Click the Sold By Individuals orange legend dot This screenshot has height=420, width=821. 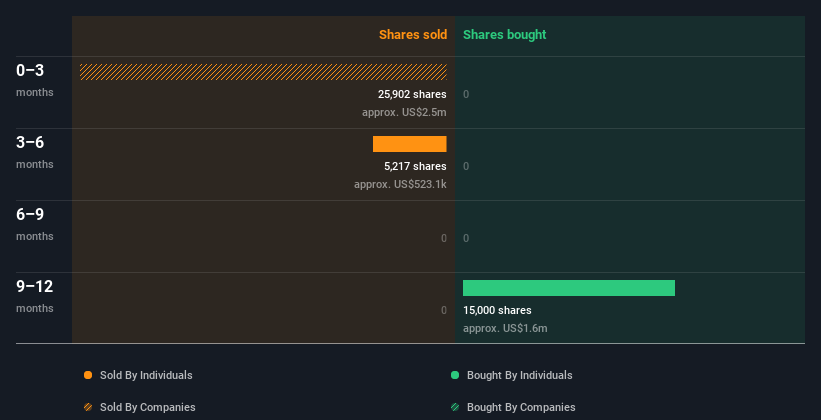[88, 375]
